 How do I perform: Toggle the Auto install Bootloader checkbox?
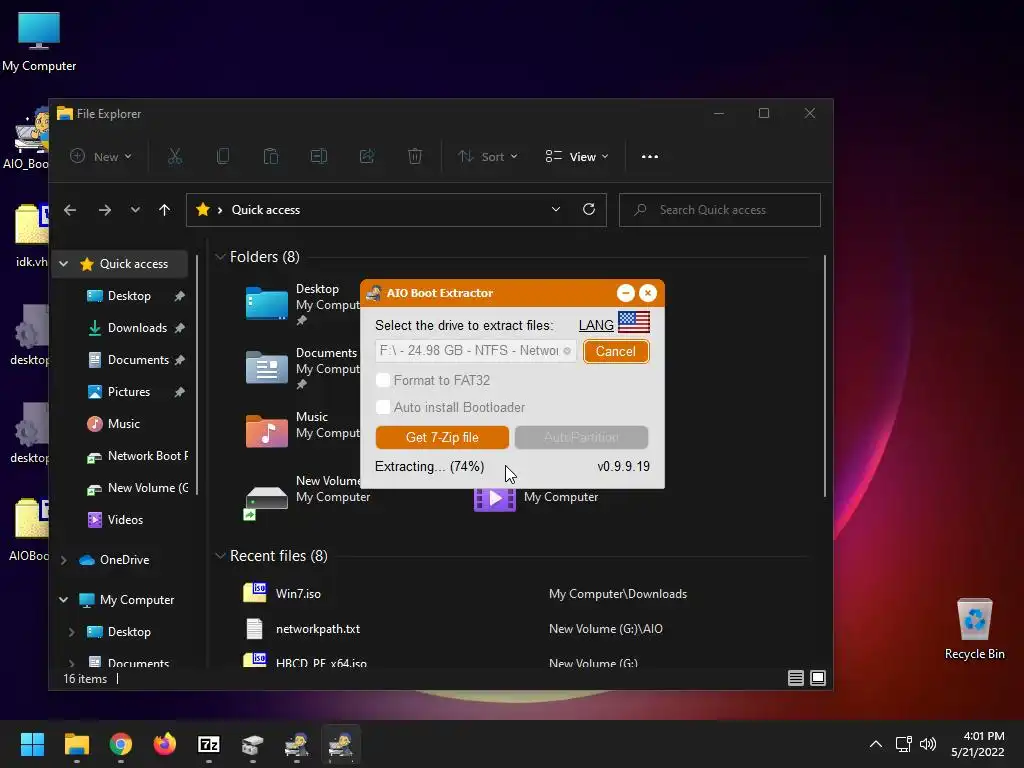tap(383, 407)
